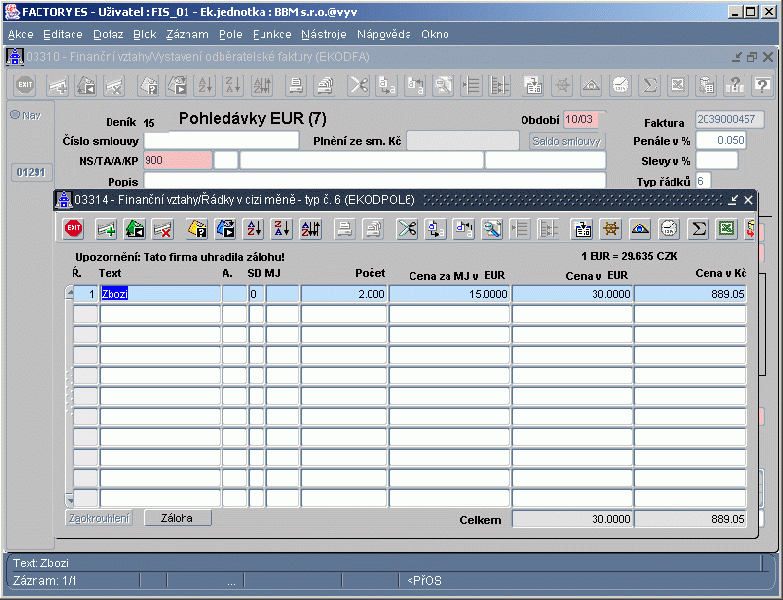Image resolution: width=783 pixels, height=600 pixels.
Task: Click the Celkem EUR total showing 30.0000
Action: coord(572,519)
